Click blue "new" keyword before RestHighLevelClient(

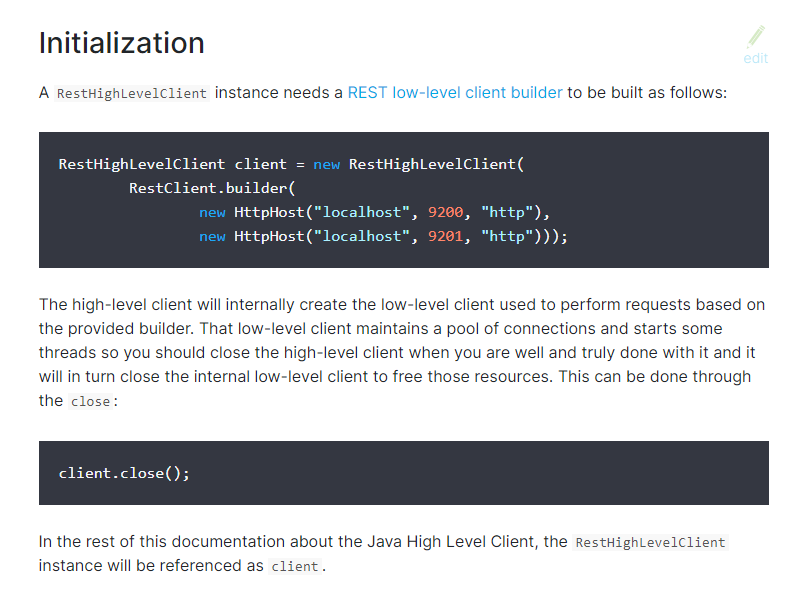tap(327, 165)
